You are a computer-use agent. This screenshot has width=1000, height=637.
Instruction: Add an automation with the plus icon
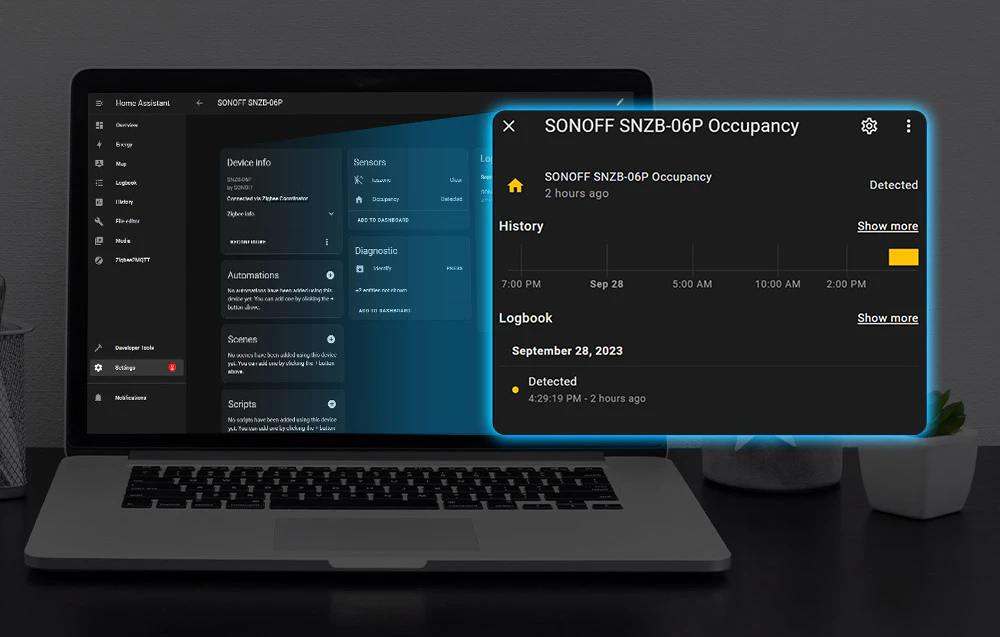click(330, 275)
